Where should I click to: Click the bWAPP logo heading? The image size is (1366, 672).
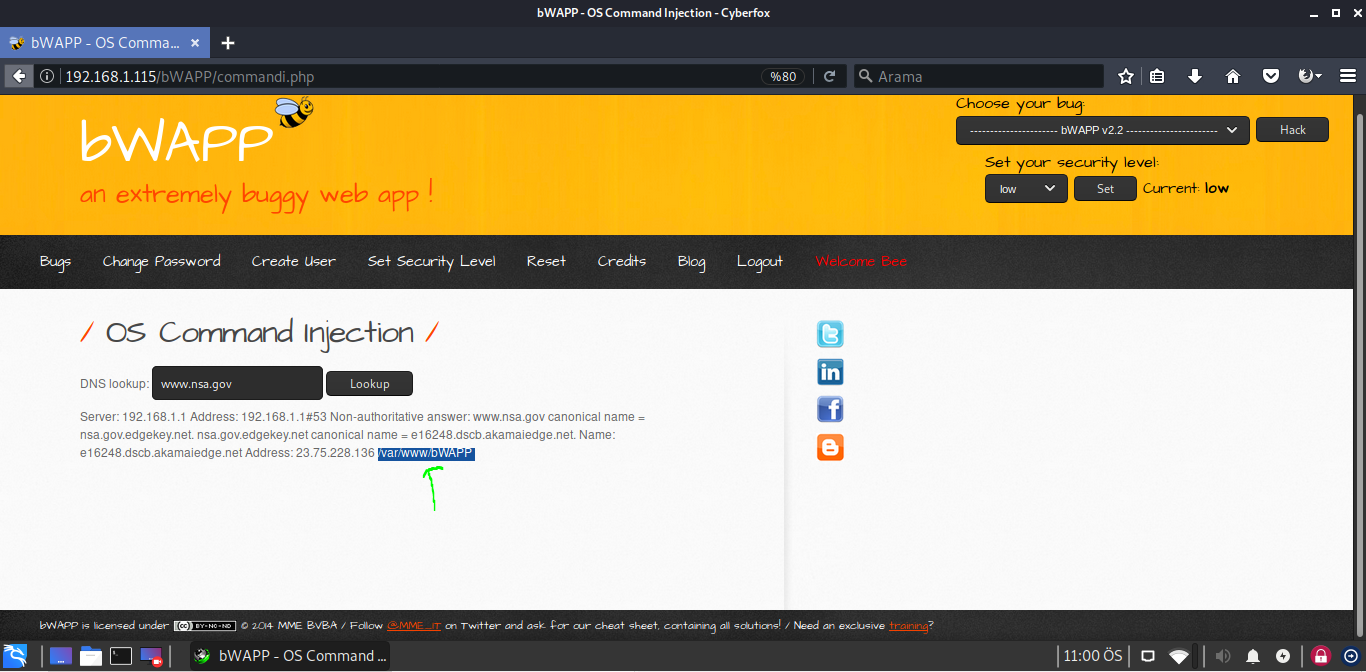pyautogui.click(x=177, y=142)
